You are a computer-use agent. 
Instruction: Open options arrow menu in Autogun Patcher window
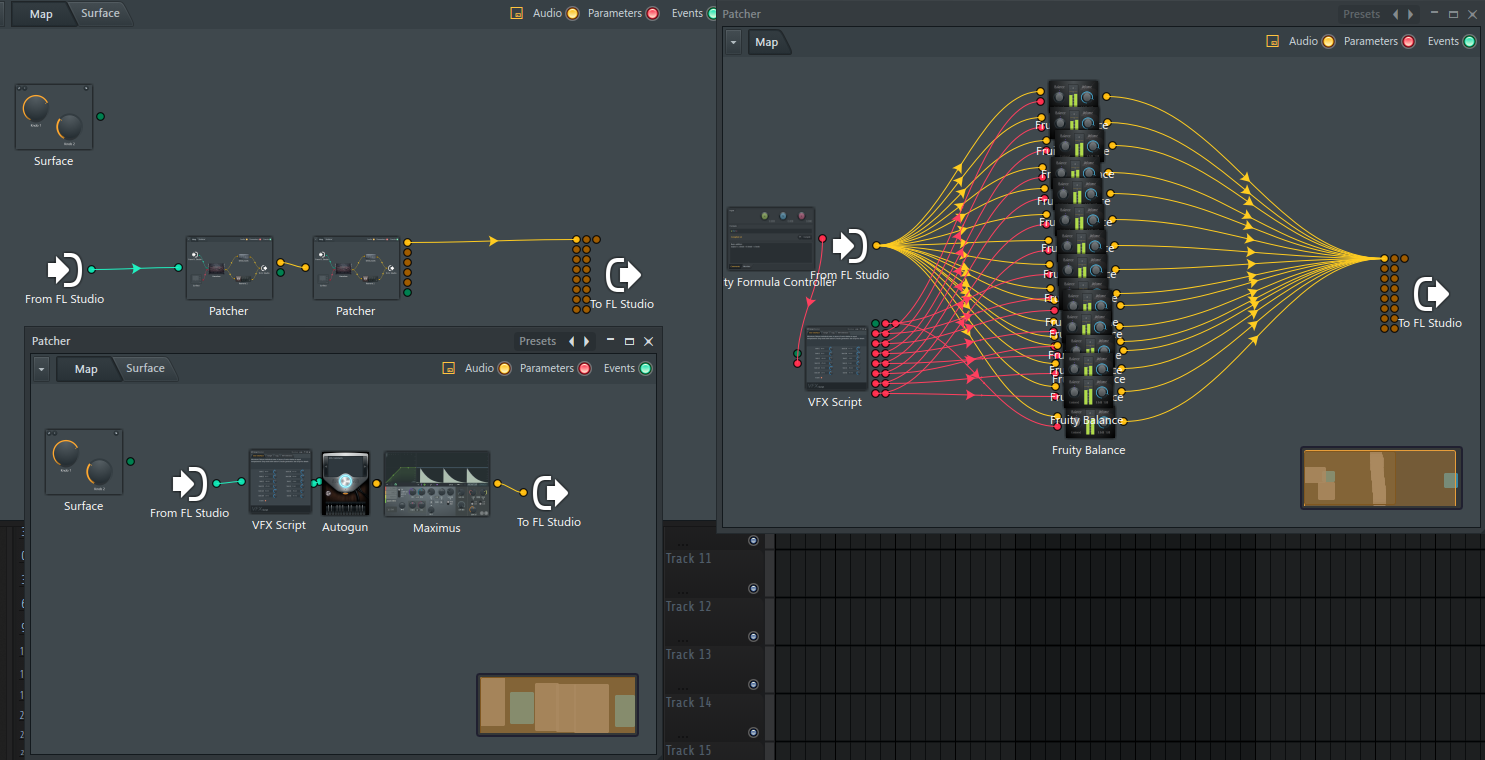(x=41, y=370)
